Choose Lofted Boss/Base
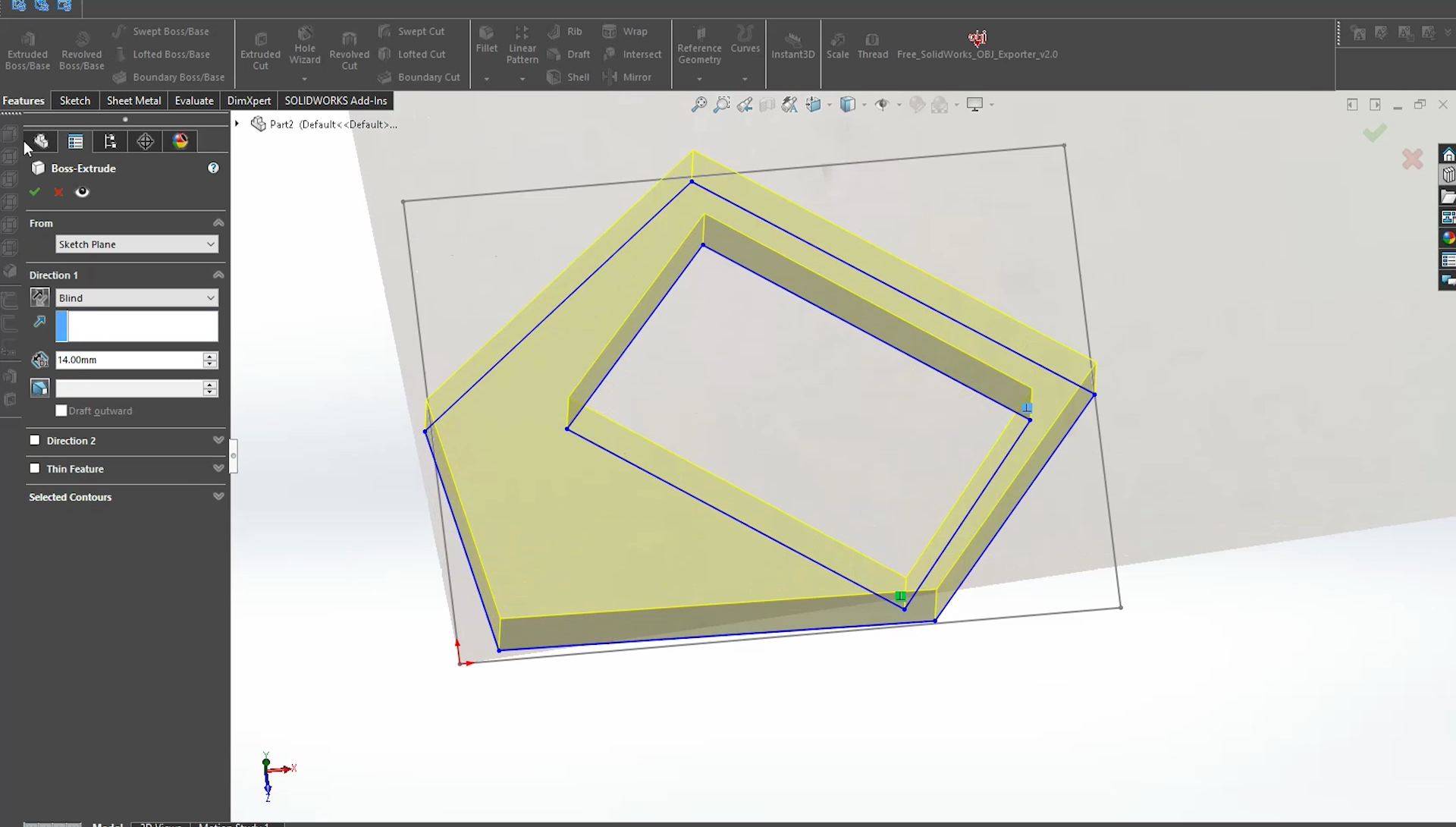This screenshot has width=1456, height=827. pos(161,54)
